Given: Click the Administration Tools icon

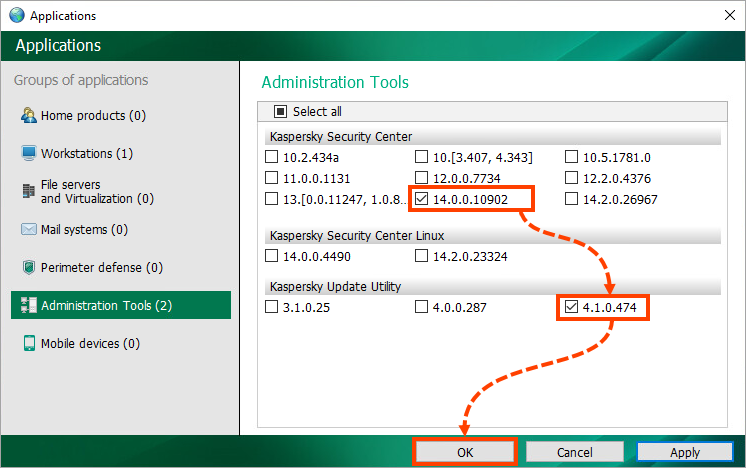Looking at the screenshot, I should (29, 305).
